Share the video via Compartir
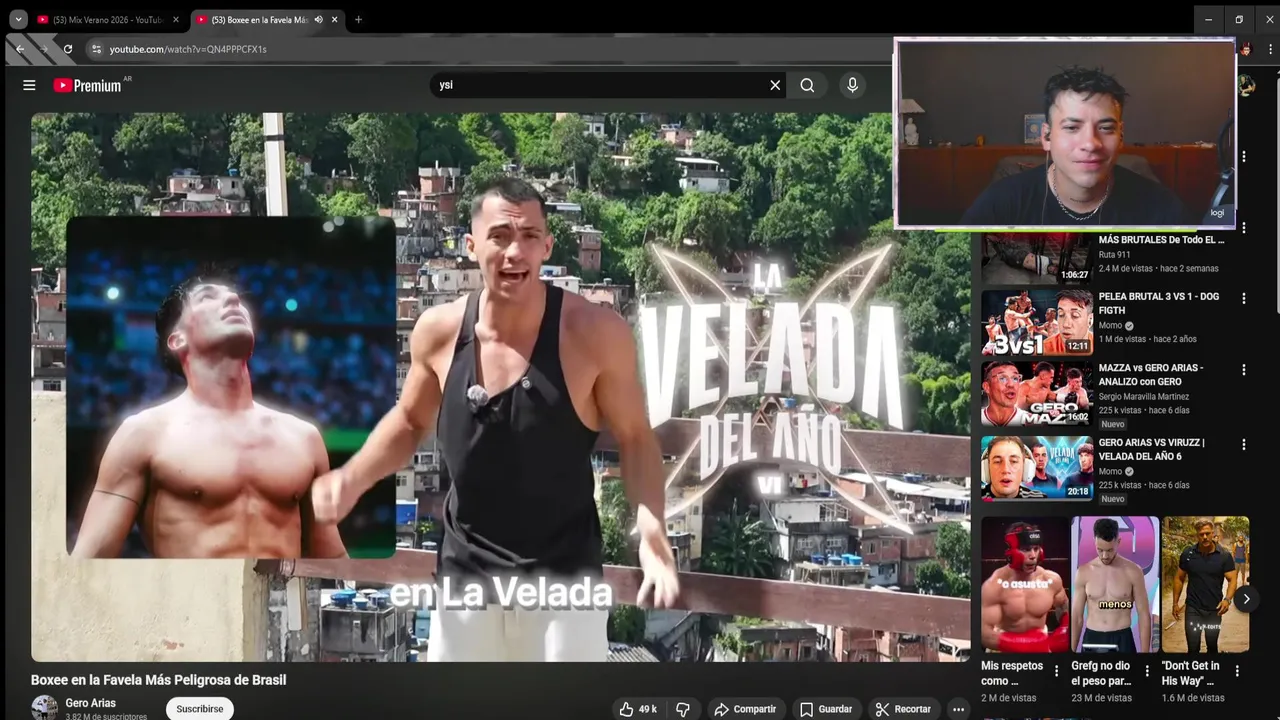 point(745,709)
